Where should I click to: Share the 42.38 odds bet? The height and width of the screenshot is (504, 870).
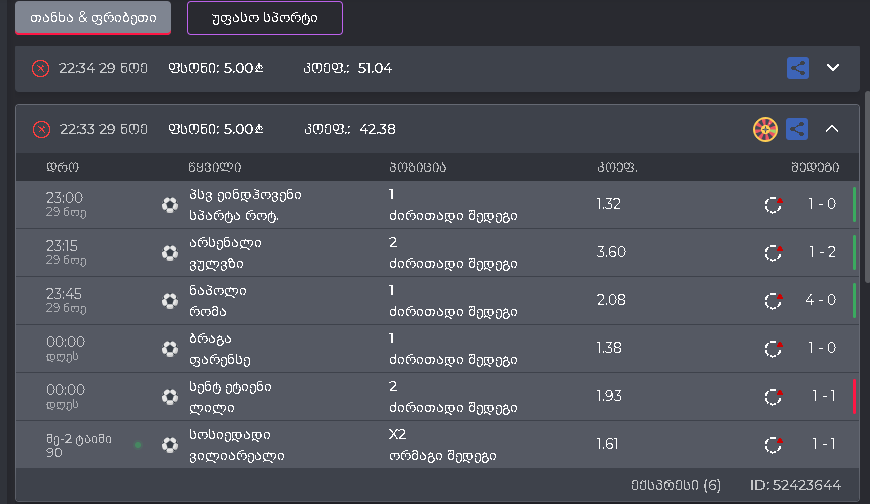tap(797, 129)
